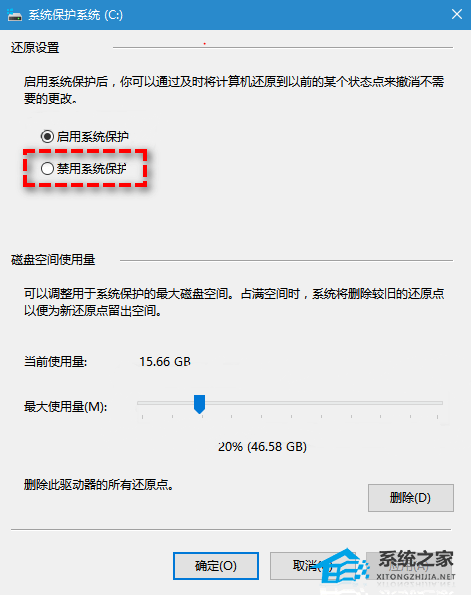Click the slider track left of the thumb

coord(165,403)
